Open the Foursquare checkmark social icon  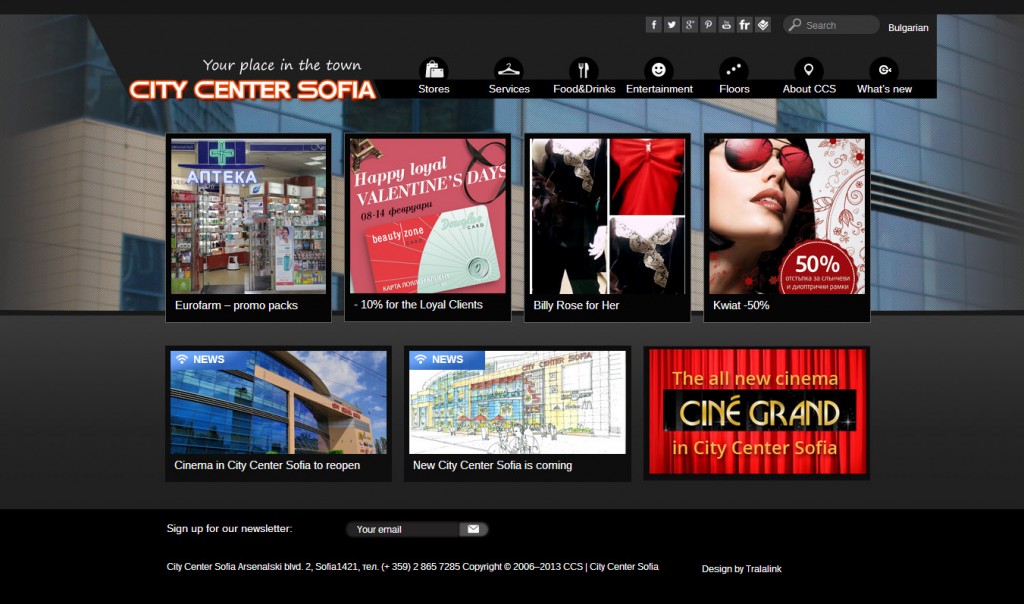click(x=763, y=25)
